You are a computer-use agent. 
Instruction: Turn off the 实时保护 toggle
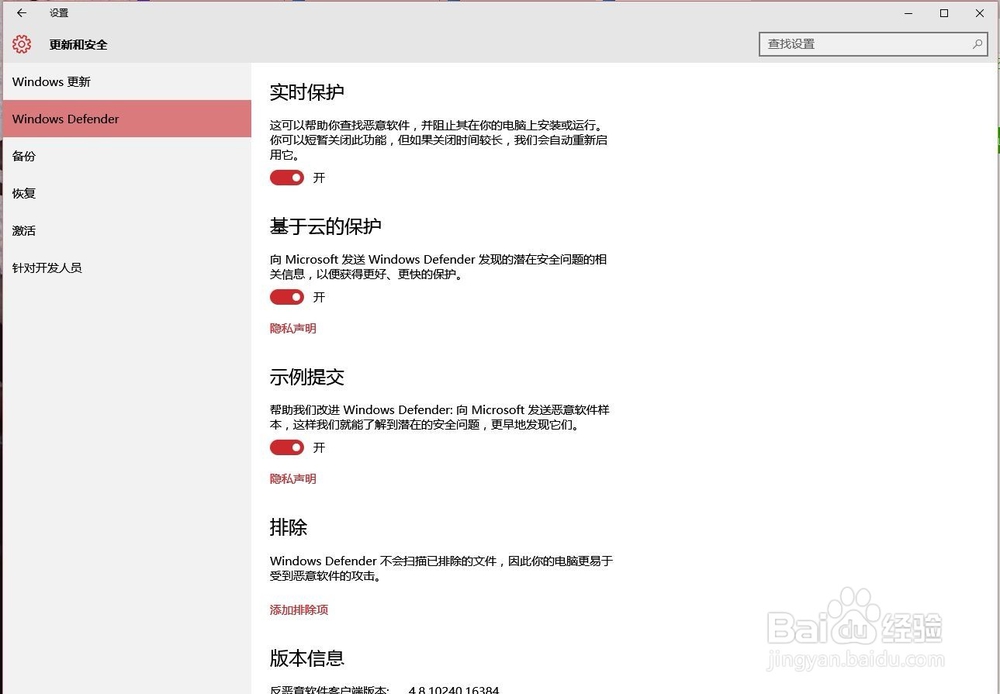tap(287, 177)
